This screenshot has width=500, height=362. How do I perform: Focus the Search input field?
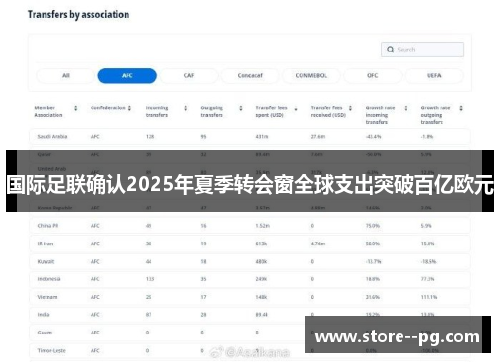point(422,49)
